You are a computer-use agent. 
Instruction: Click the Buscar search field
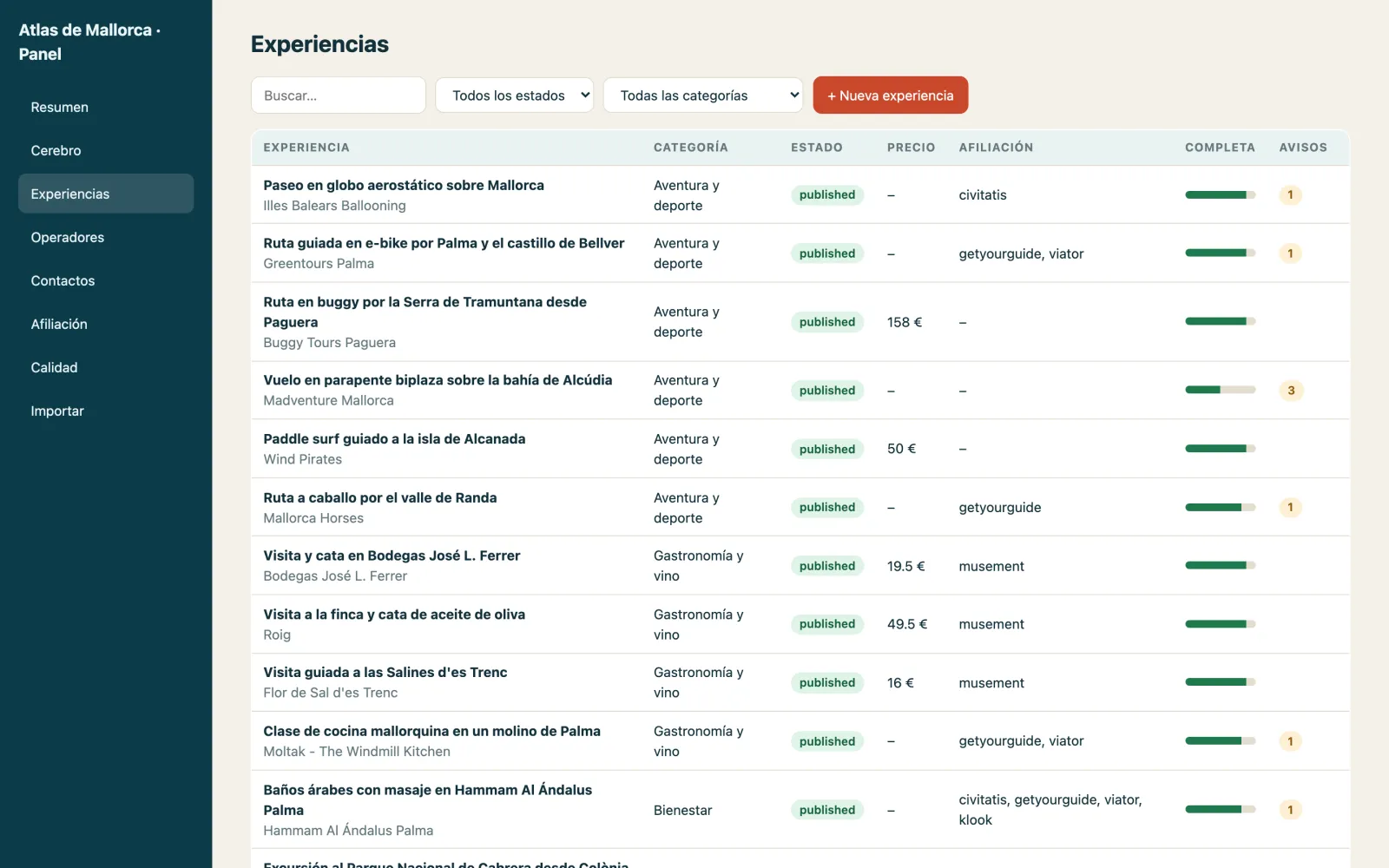[x=338, y=95]
